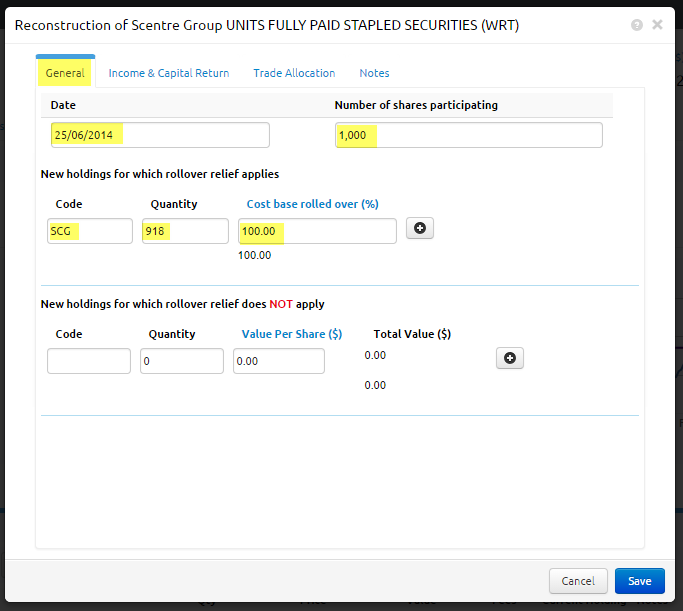The height and width of the screenshot is (611, 683).
Task: Focus the Quantity field containing 0
Action: pos(182,361)
